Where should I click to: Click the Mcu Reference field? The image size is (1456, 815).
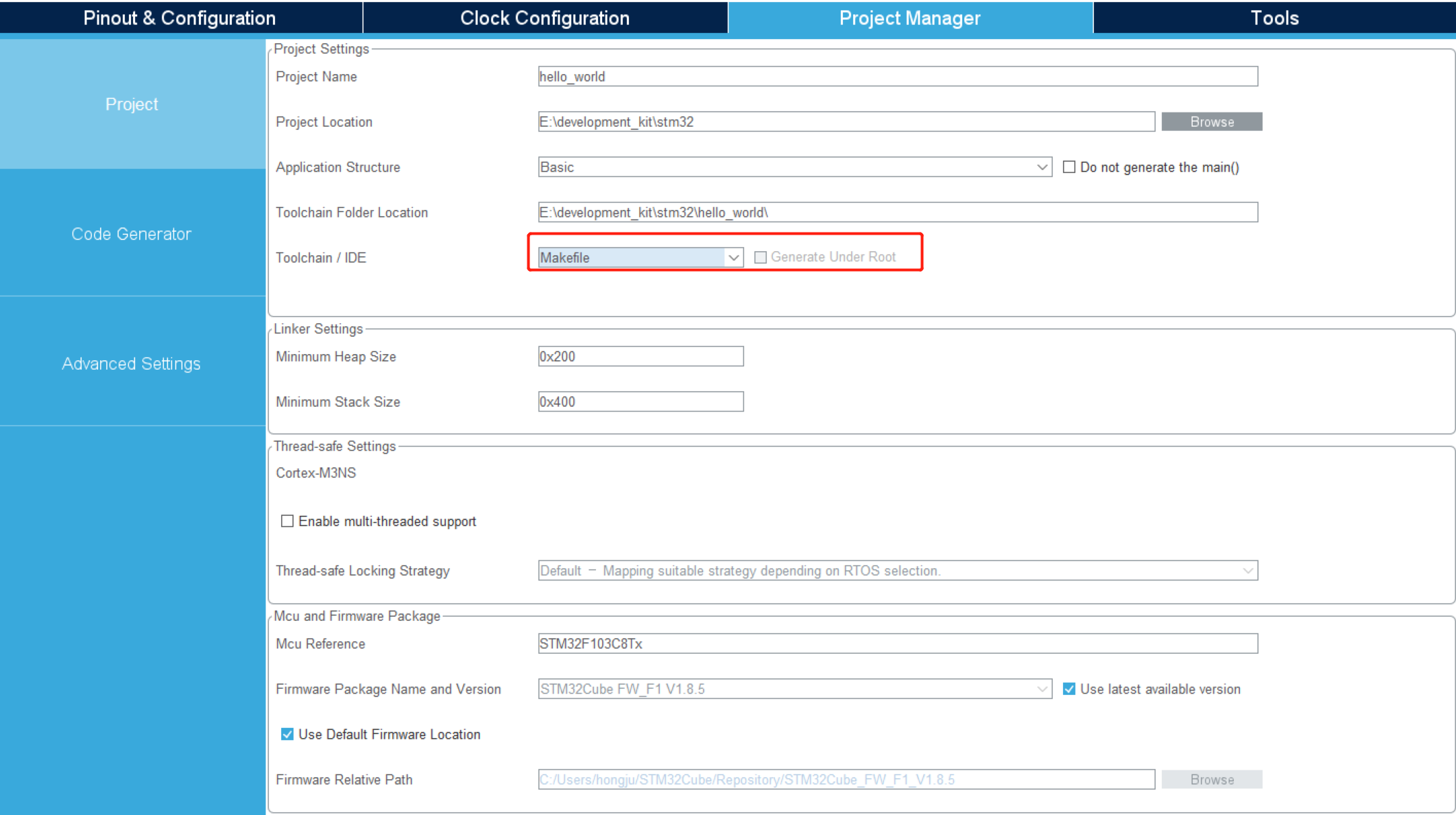[898, 643]
